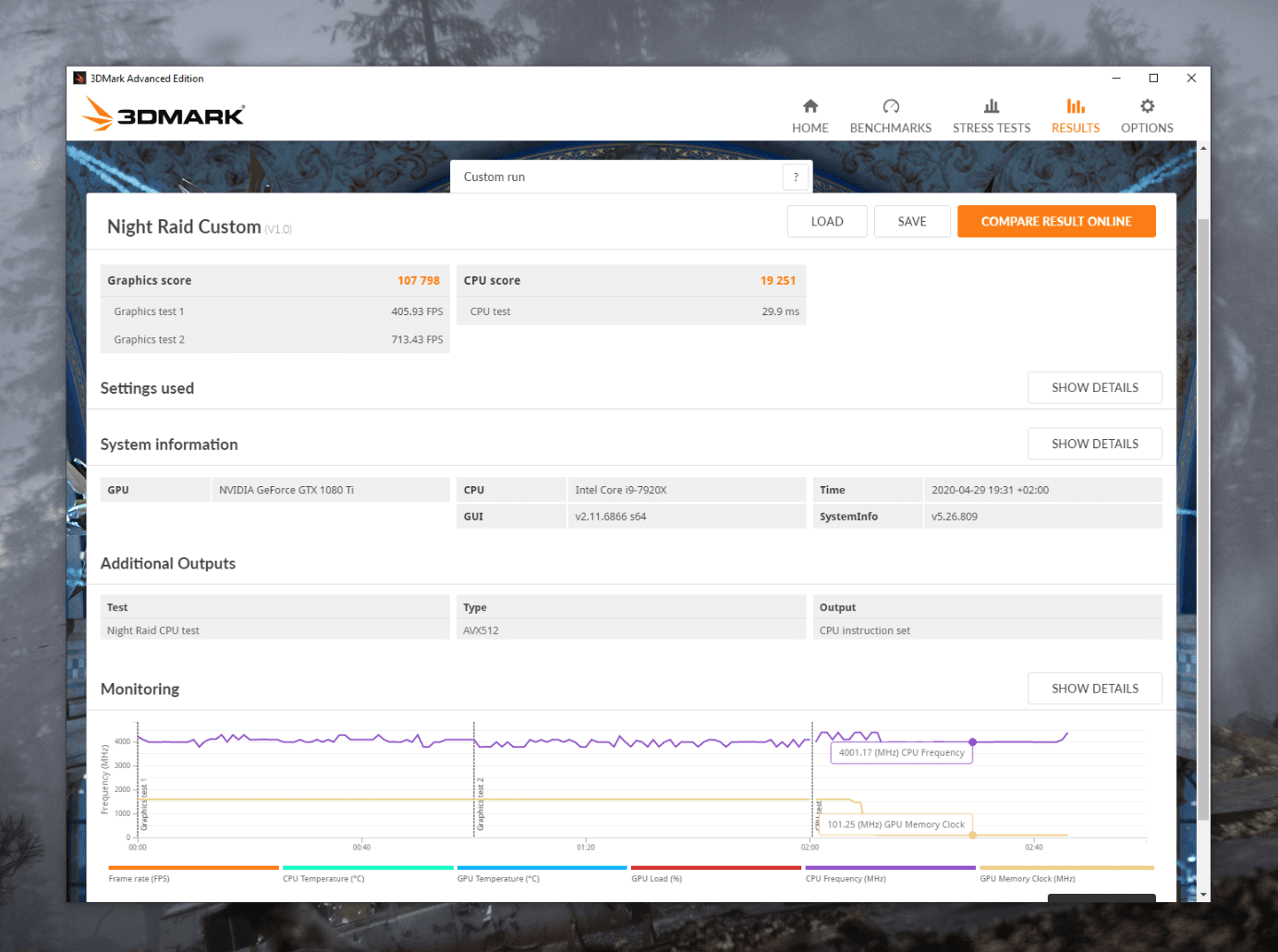Viewport: 1278px width, 952px height.
Task: Maximize the 3DMark window
Action: click(1153, 79)
